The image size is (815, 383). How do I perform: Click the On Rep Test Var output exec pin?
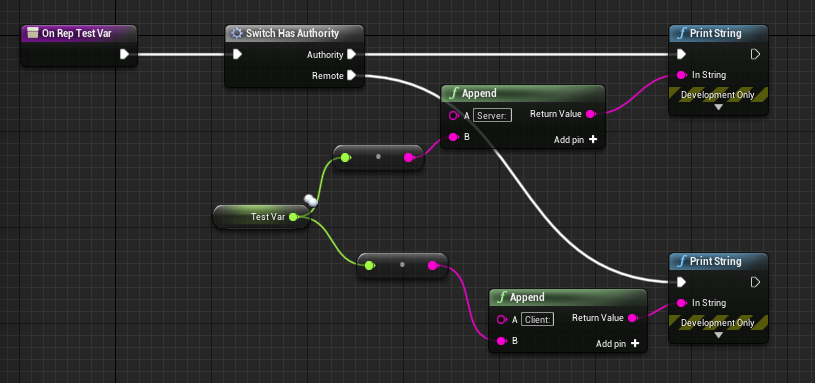(x=124, y=54)
